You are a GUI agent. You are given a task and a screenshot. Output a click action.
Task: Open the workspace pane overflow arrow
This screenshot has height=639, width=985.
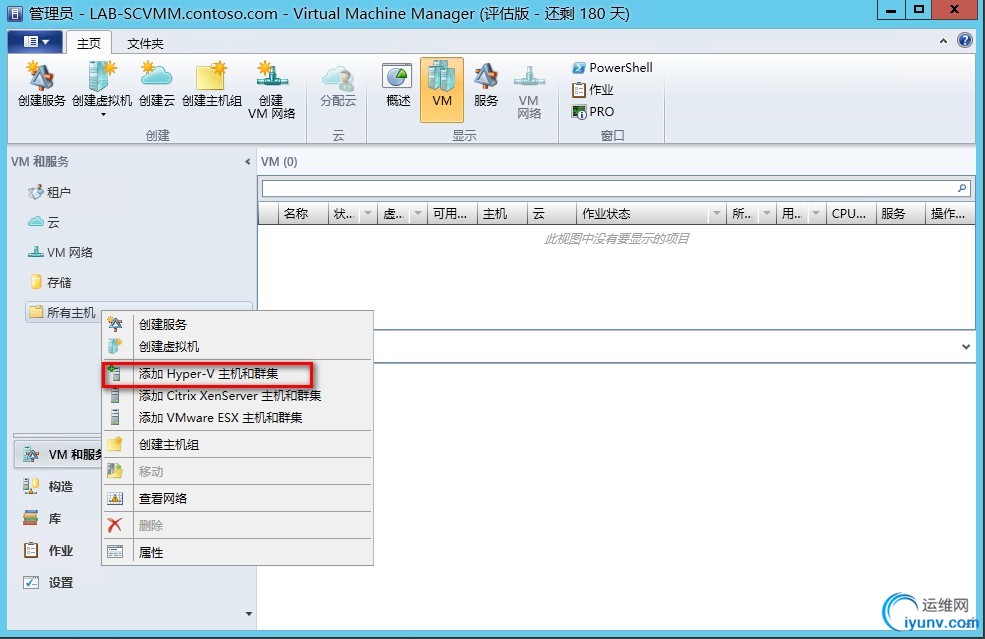tap(249, 614)
